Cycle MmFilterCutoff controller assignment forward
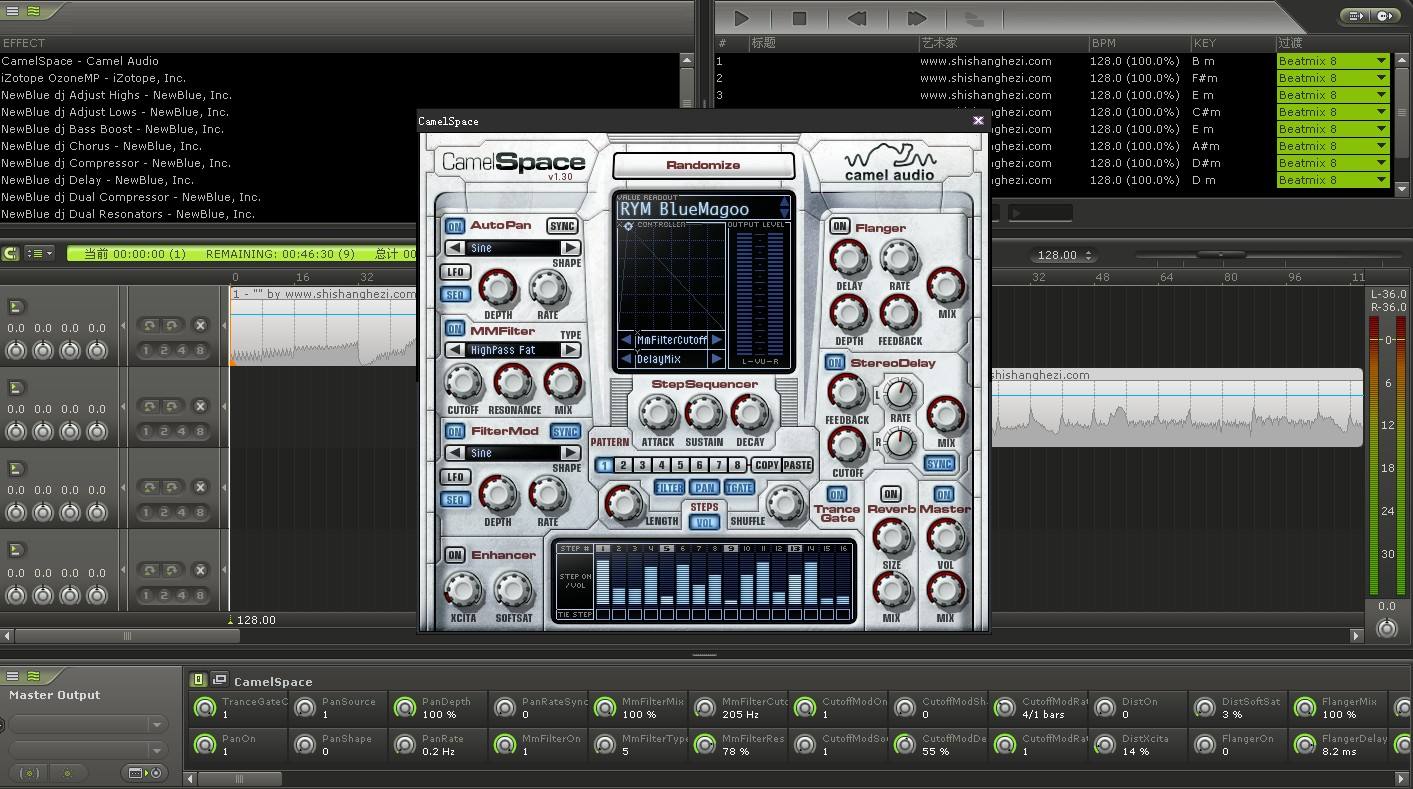Viewport: 1413px width, 789px height. click(x=716, y=340)
